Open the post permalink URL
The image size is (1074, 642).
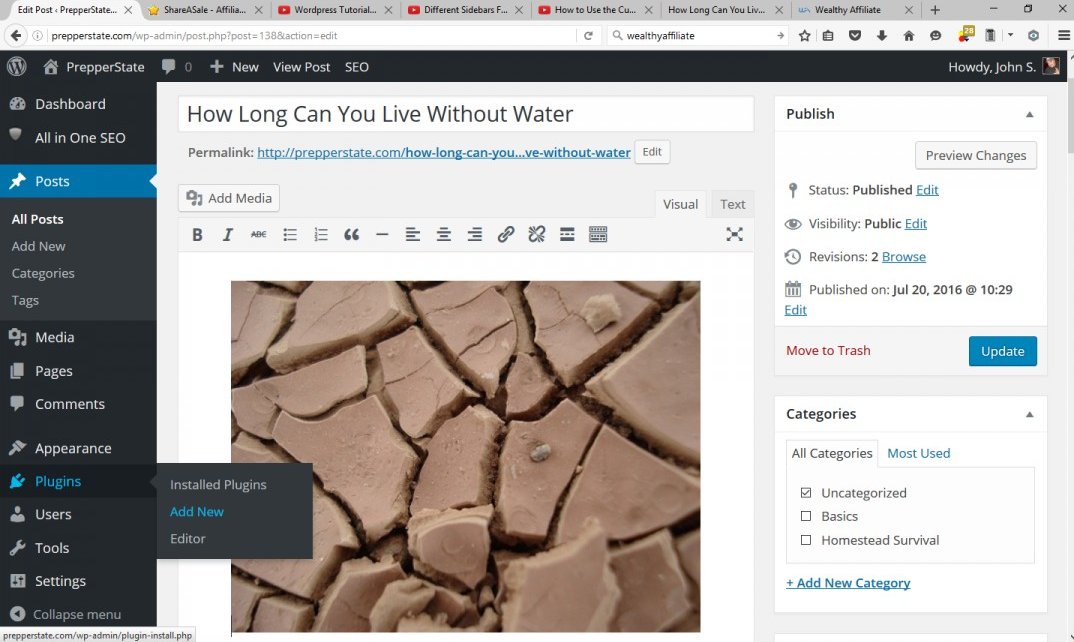444,152
